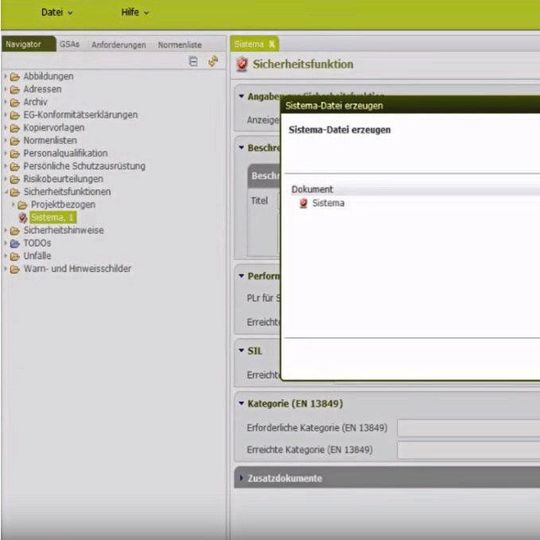Select Risikobeurteilungen in the navigator tree

[x=63, y=179]
